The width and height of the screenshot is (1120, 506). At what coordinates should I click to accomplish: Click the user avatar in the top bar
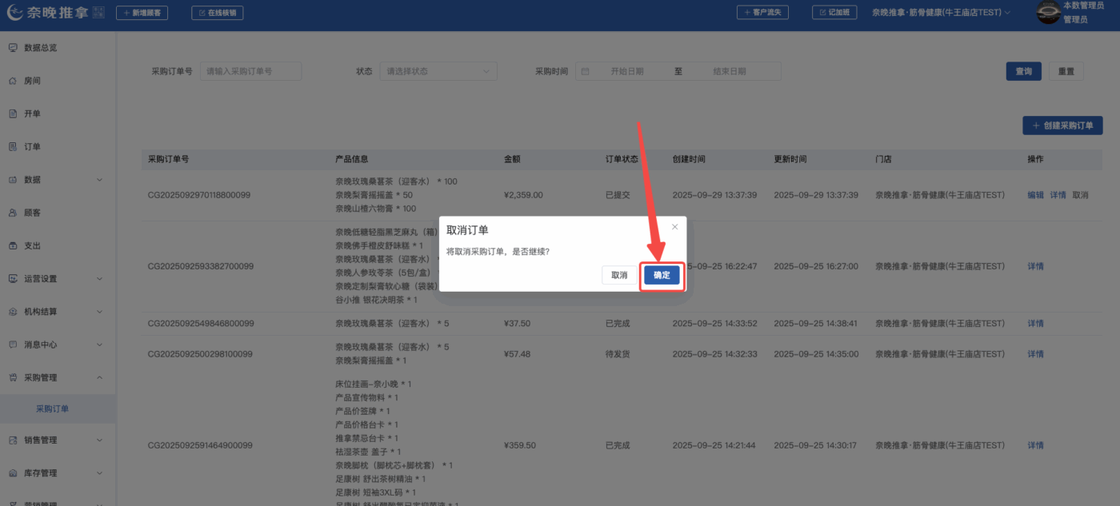[x=1049, y=13]
